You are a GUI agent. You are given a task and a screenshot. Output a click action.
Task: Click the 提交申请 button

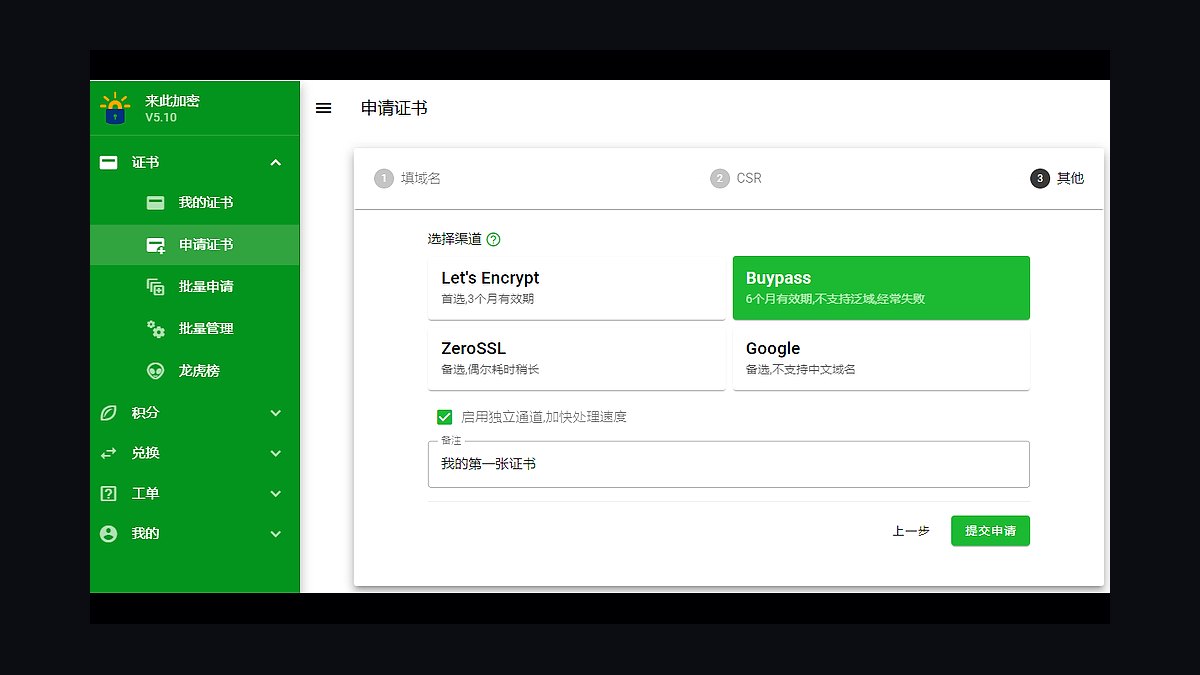[990, 531]
